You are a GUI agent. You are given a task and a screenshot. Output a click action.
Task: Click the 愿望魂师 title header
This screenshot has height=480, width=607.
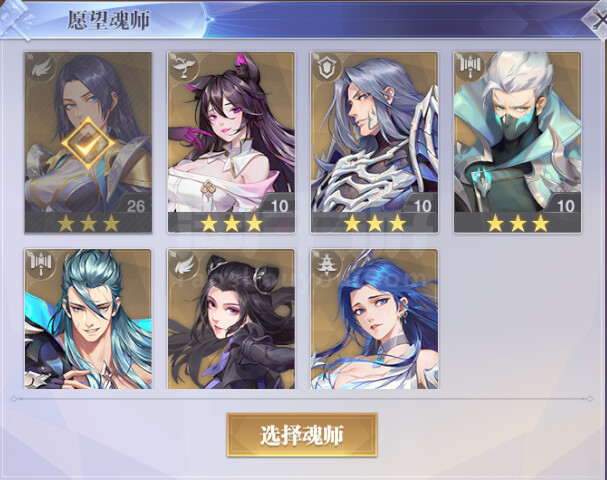tap(108, 20)
